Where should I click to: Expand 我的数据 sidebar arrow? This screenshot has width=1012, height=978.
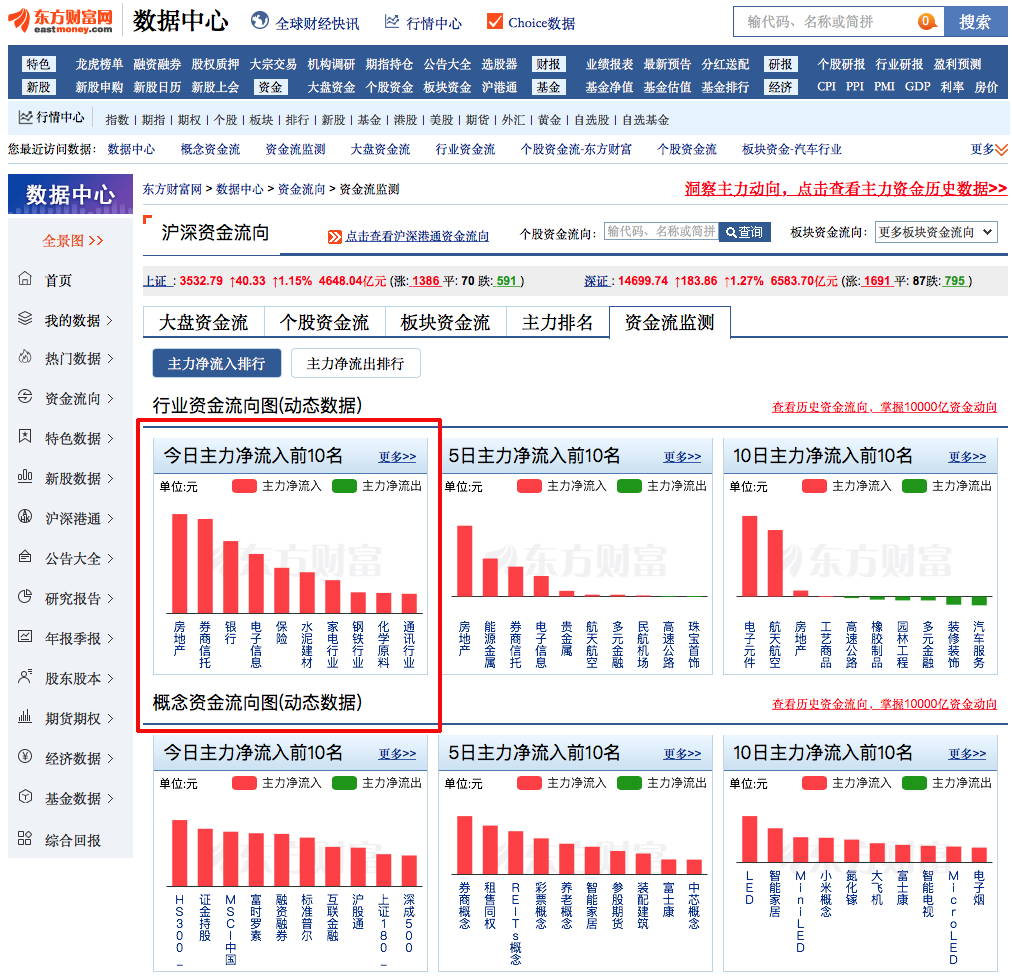coord(109,320)
